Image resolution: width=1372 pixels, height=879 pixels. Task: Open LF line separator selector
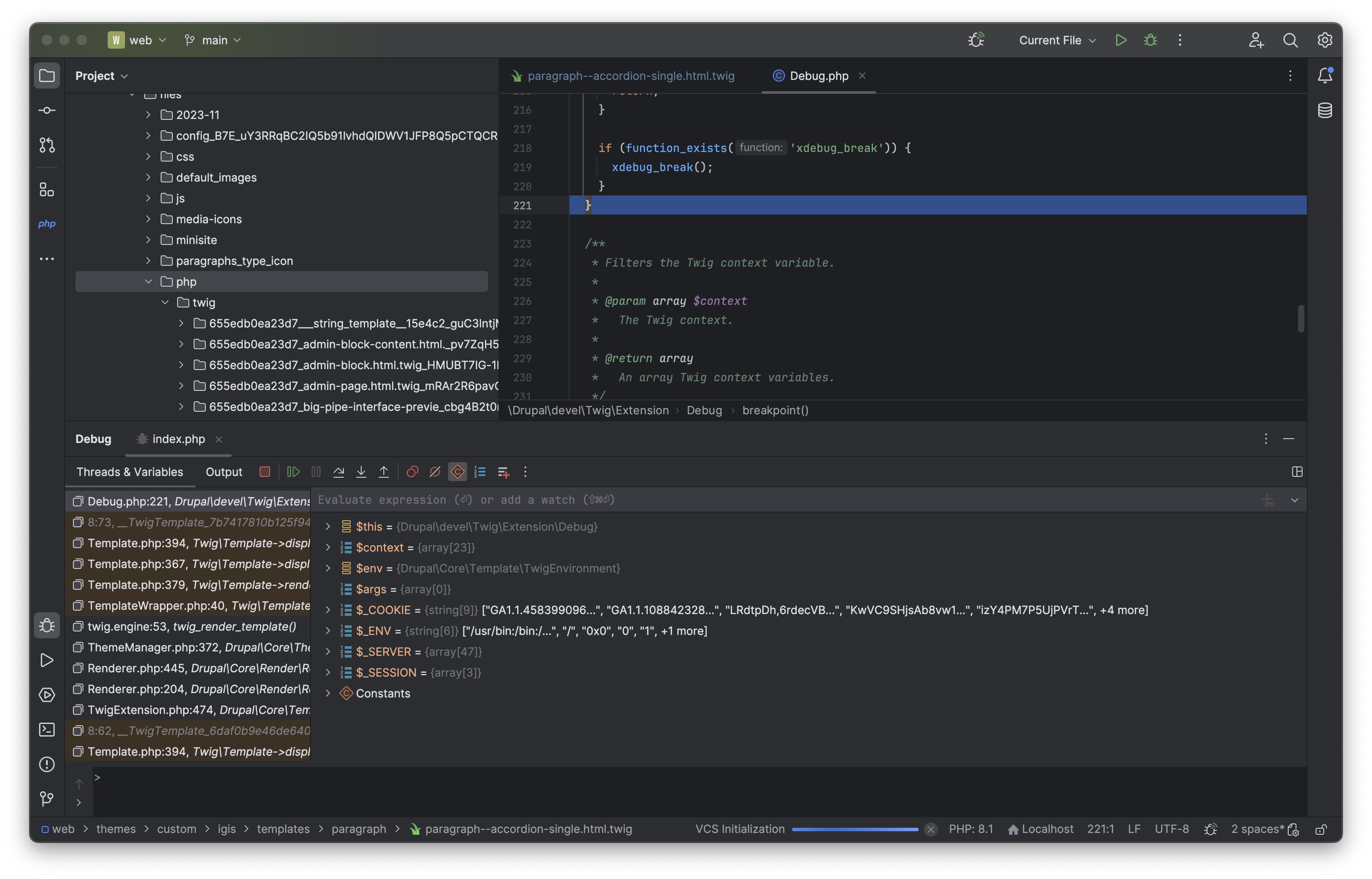click(1134, 829)
